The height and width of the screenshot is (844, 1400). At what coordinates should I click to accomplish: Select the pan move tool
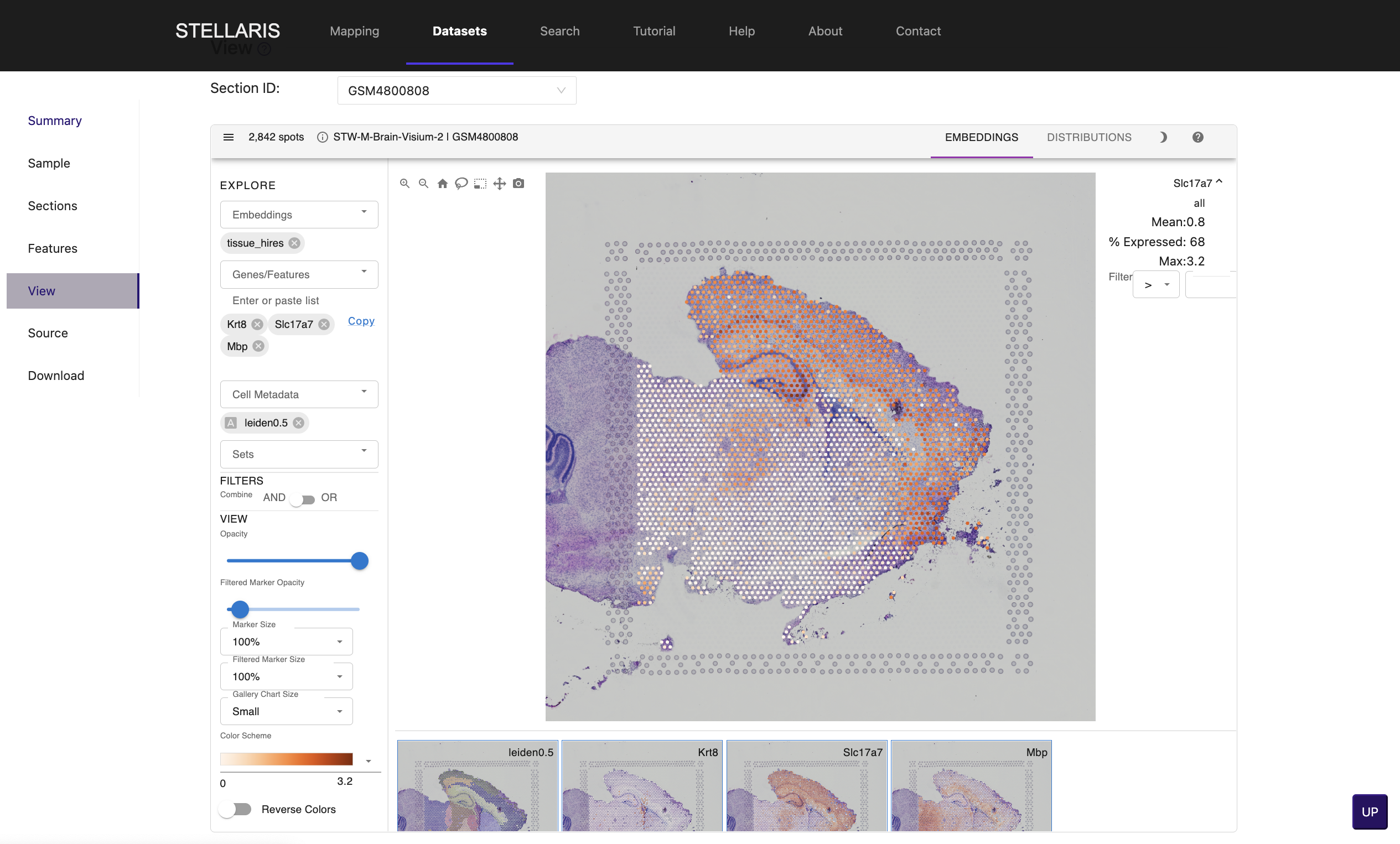click(x=500, y=183)
